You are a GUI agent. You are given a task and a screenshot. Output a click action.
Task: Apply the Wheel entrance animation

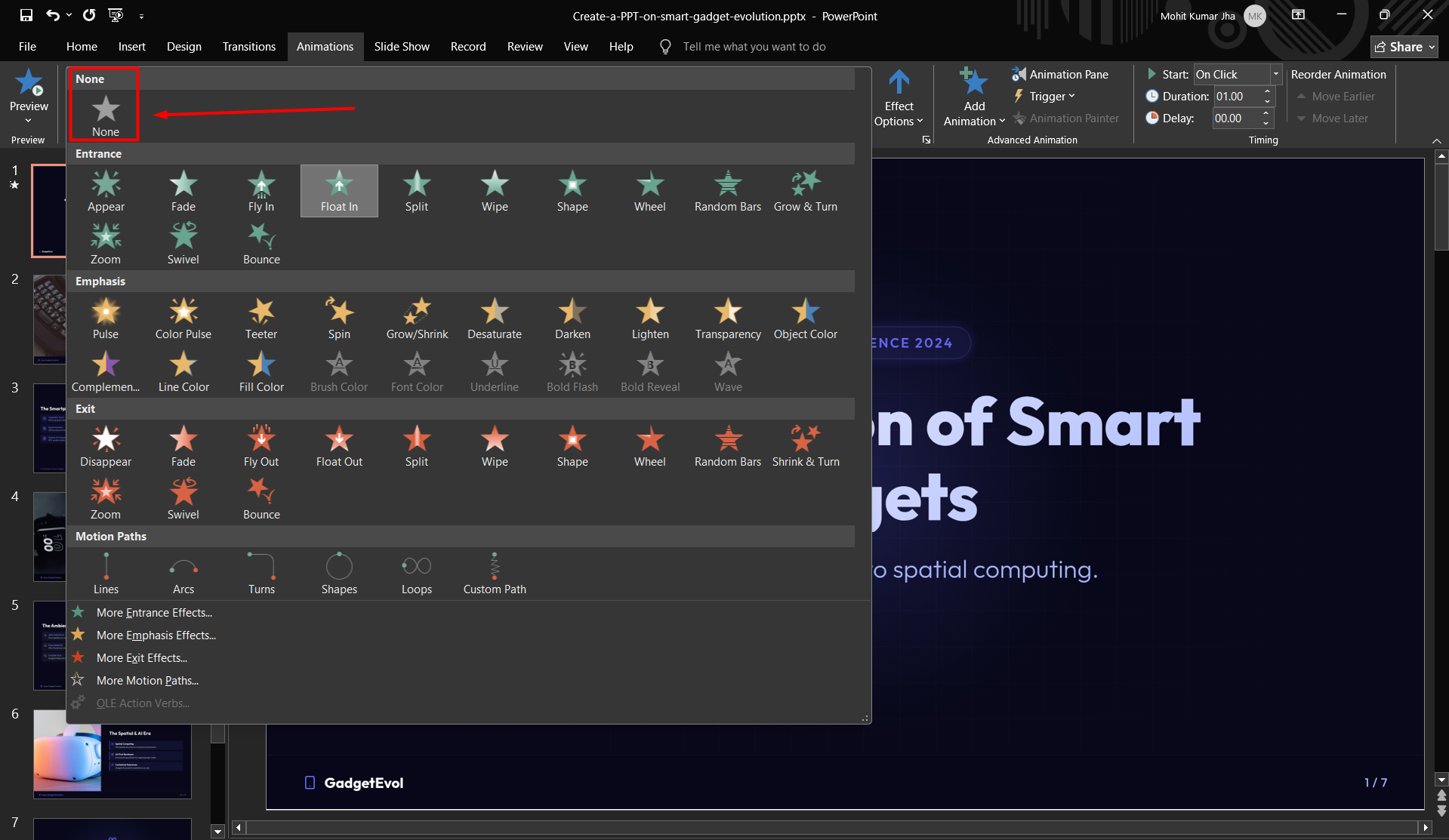(x=650, y=191)
